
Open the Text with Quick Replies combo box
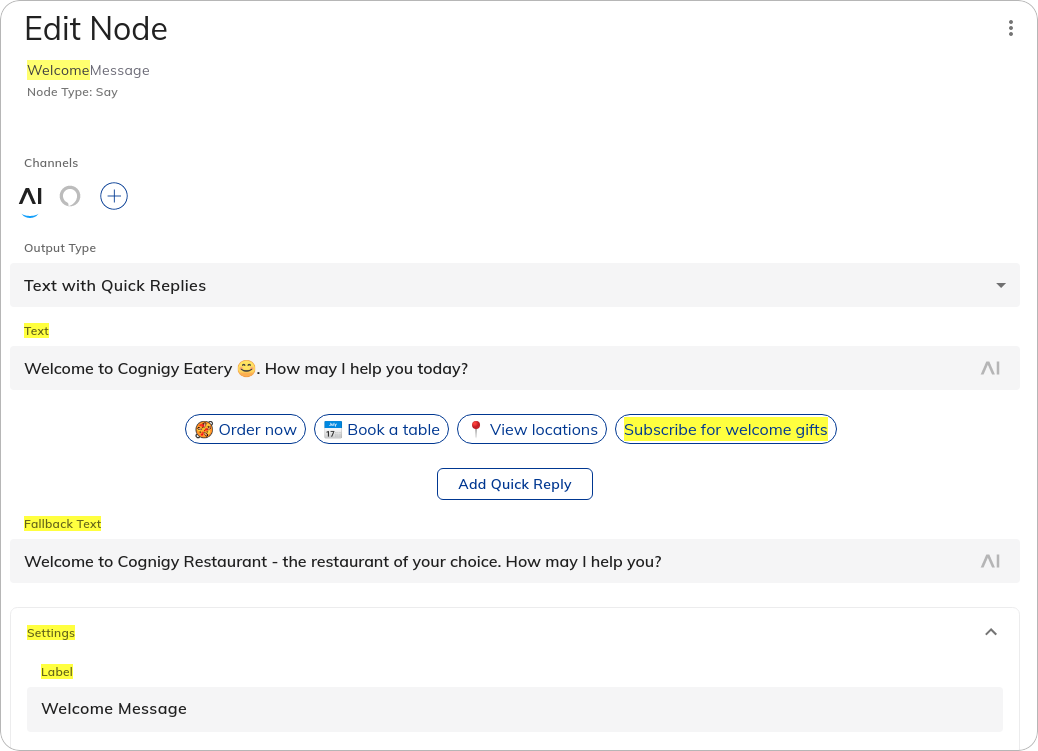500,286
